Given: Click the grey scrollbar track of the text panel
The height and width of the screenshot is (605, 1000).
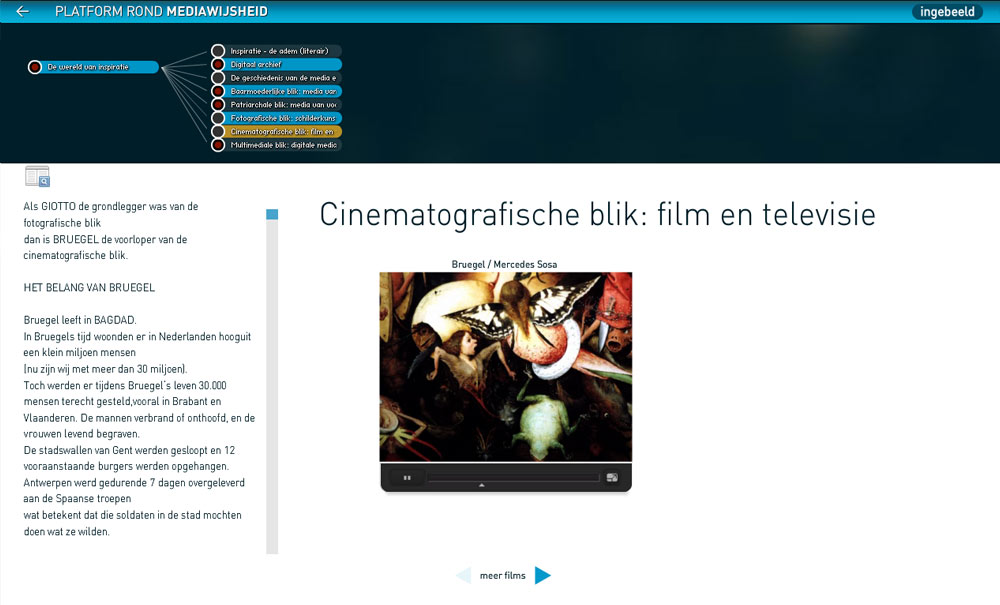Looking at the screenshot, I should (x=272, y=387).
